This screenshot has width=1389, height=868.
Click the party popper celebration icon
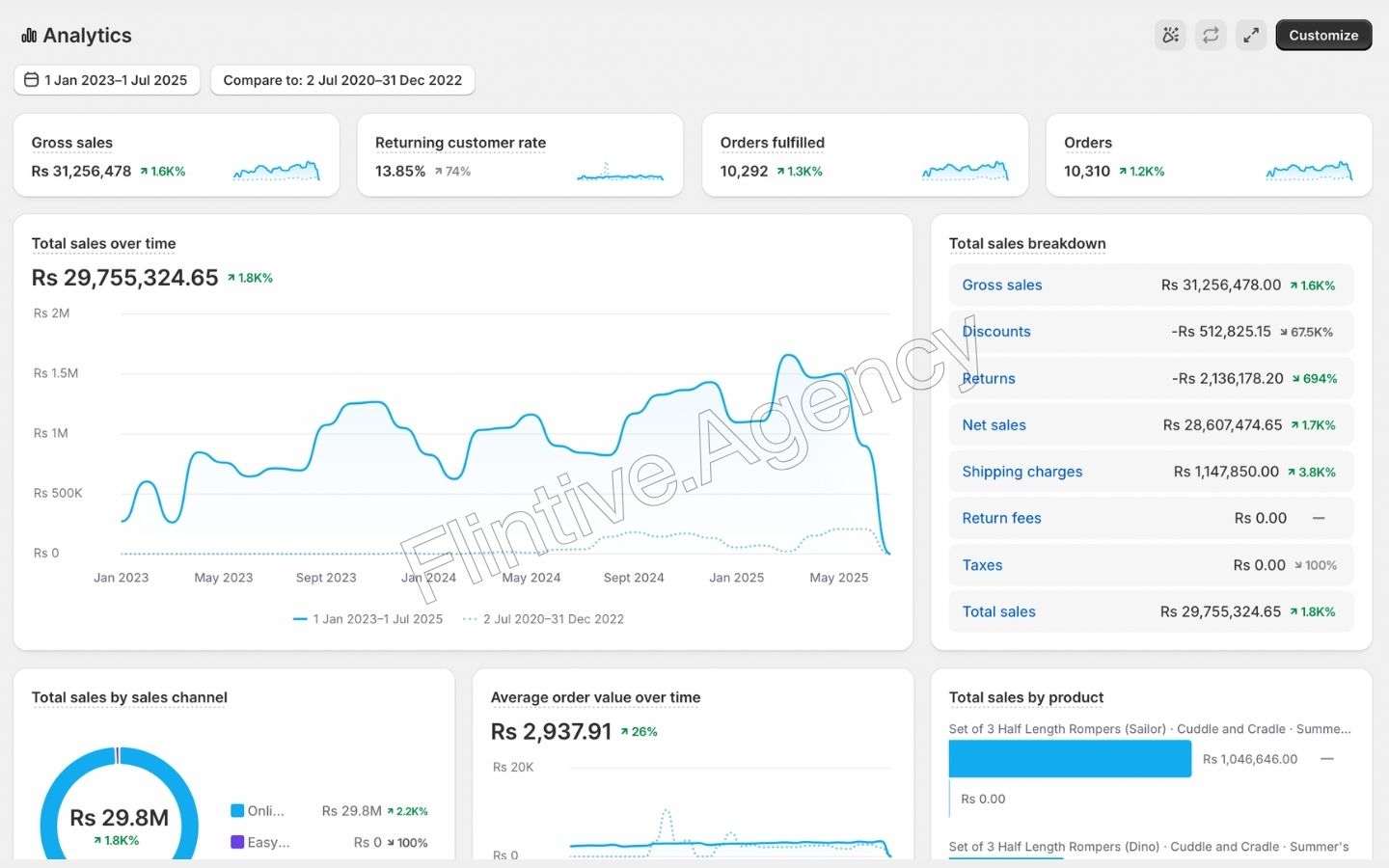[1170, 36]
